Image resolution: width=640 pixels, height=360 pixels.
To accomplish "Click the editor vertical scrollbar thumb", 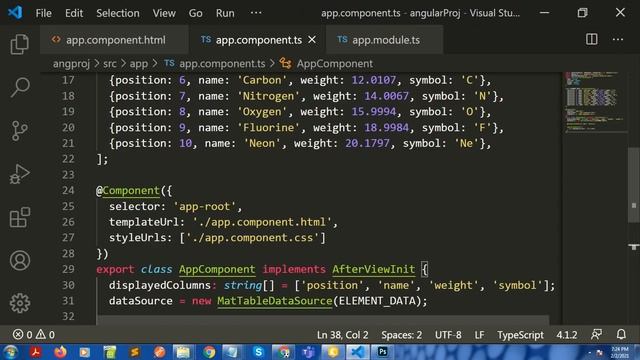I will 633,184.
